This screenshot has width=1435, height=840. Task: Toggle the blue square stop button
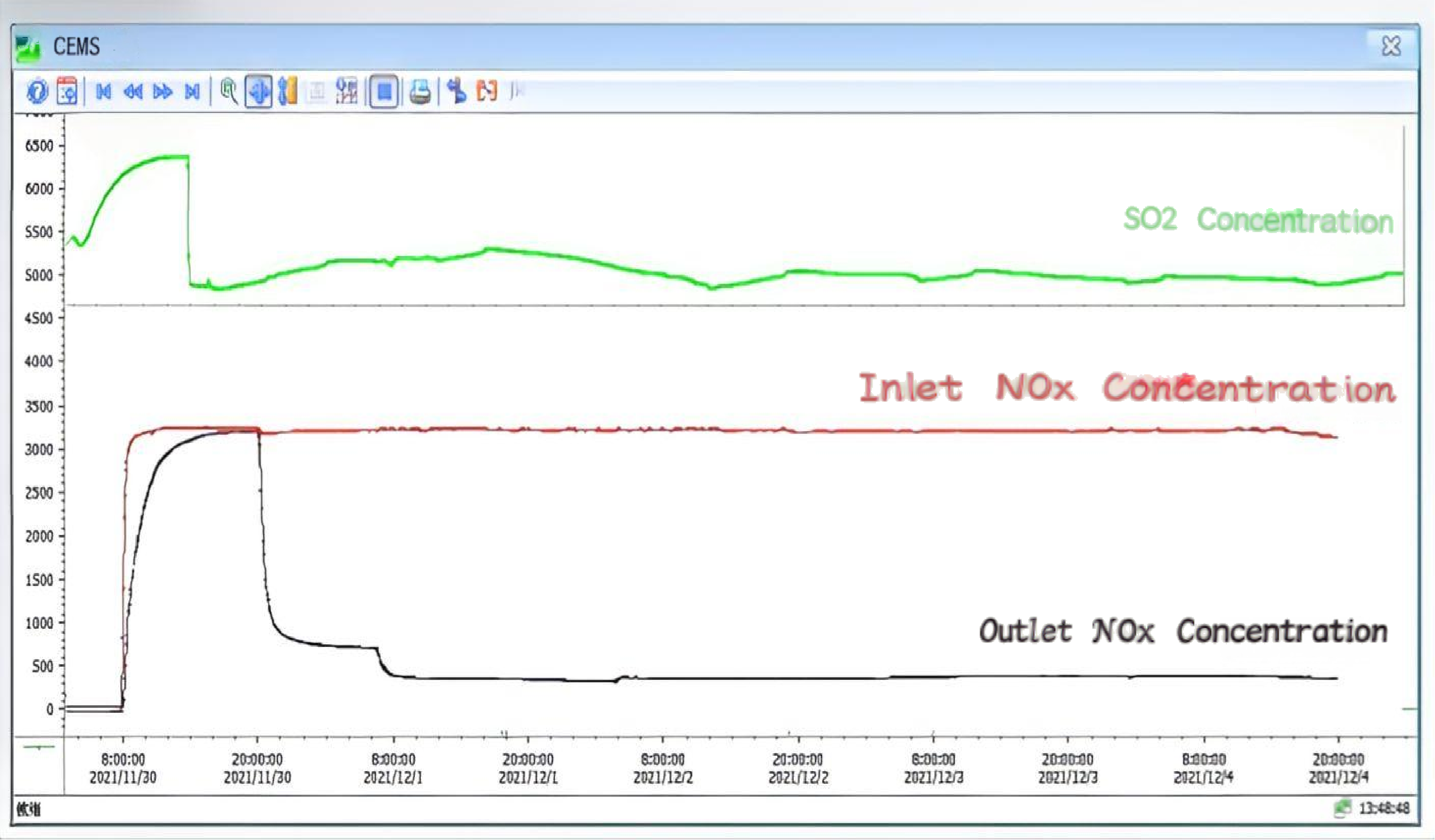click(x=384, y=92)
